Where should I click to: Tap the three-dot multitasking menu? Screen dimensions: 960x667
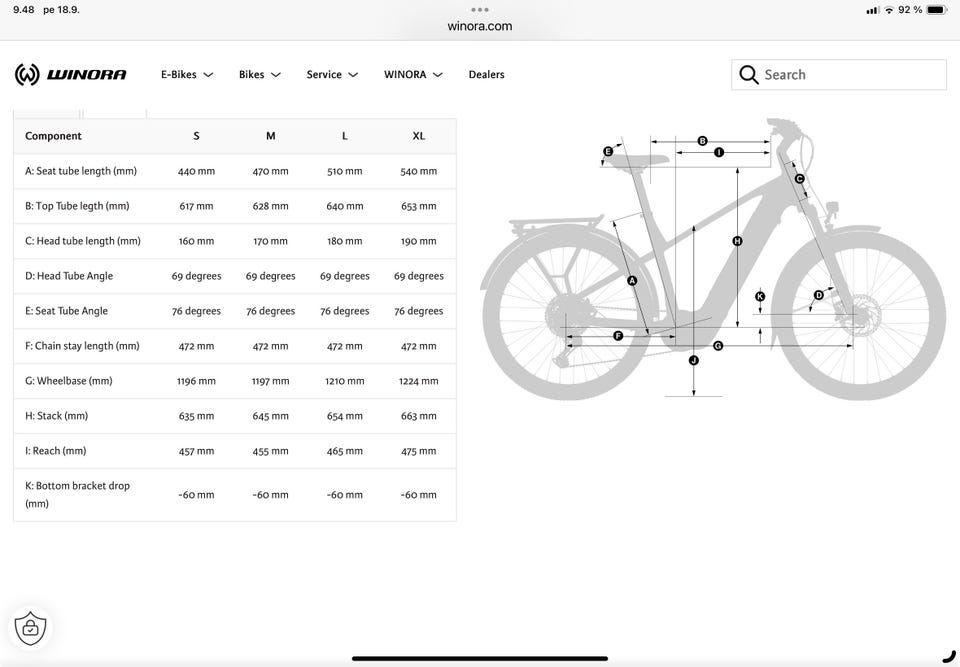pyautogui.click(x=480, y=10)
